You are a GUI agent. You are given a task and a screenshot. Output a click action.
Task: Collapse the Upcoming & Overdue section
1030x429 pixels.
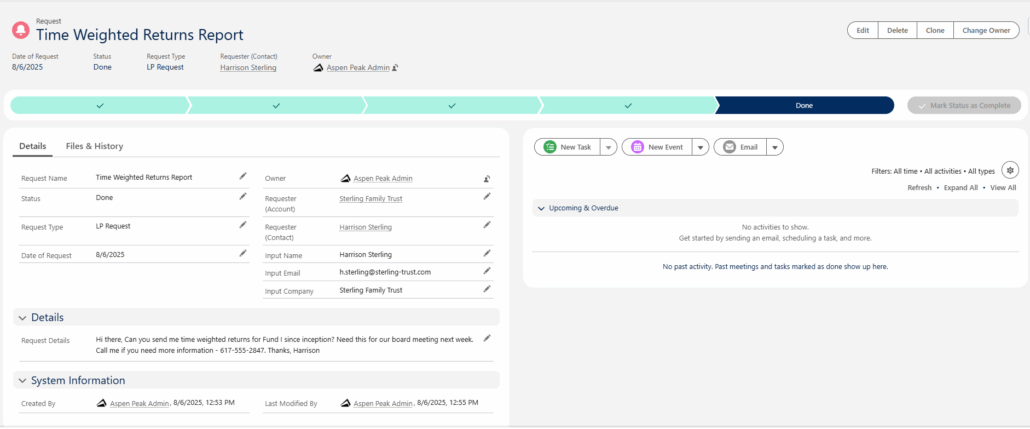click(x=541, y=208)
